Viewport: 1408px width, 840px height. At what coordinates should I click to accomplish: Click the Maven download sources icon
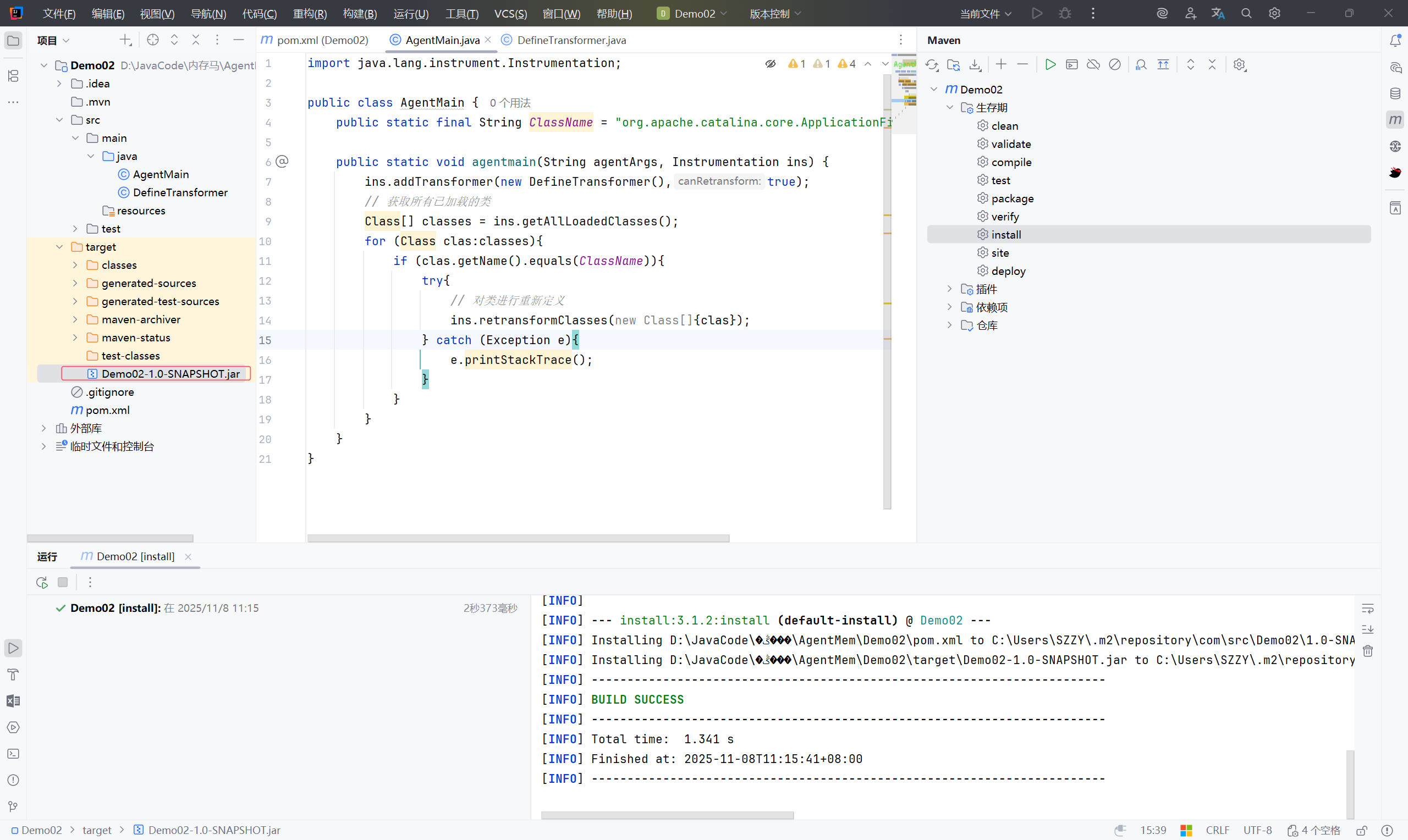click(975, 64)
